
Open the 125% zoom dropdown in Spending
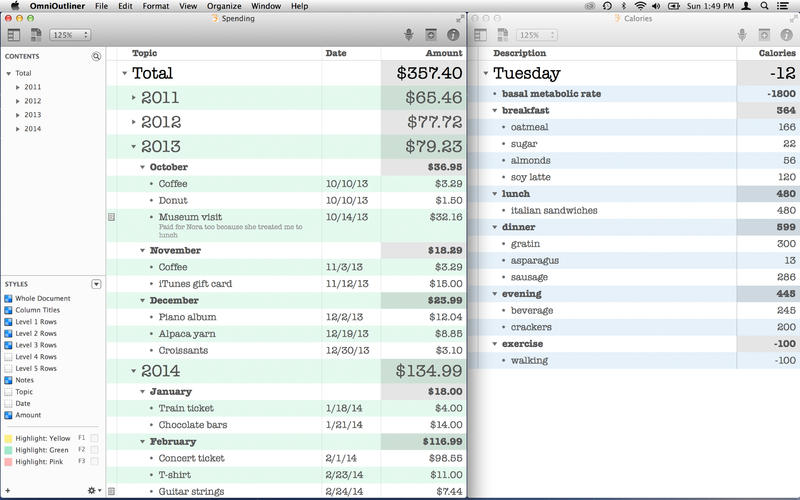66,35
